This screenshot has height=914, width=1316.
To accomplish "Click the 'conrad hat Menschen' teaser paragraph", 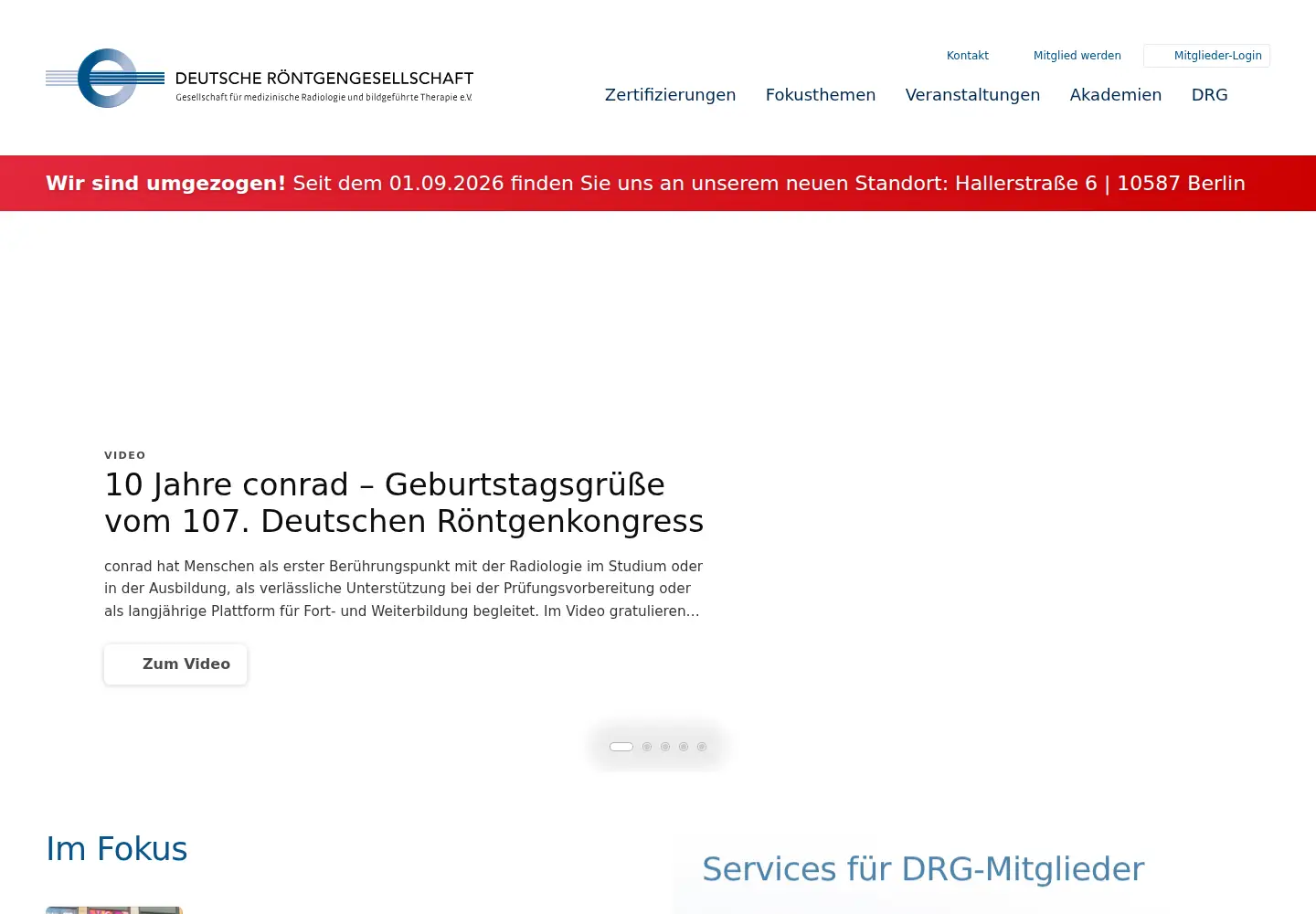I will tap(403, 589).
